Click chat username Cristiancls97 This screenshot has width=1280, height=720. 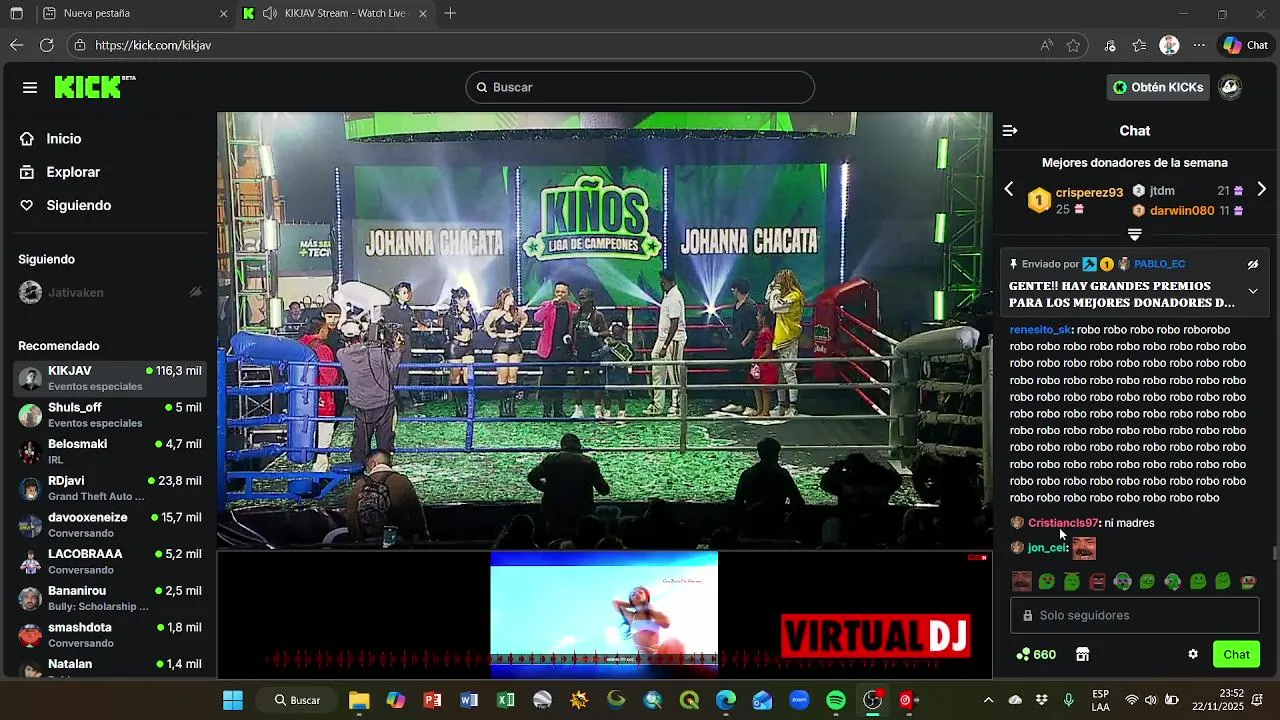(1063, 523)
